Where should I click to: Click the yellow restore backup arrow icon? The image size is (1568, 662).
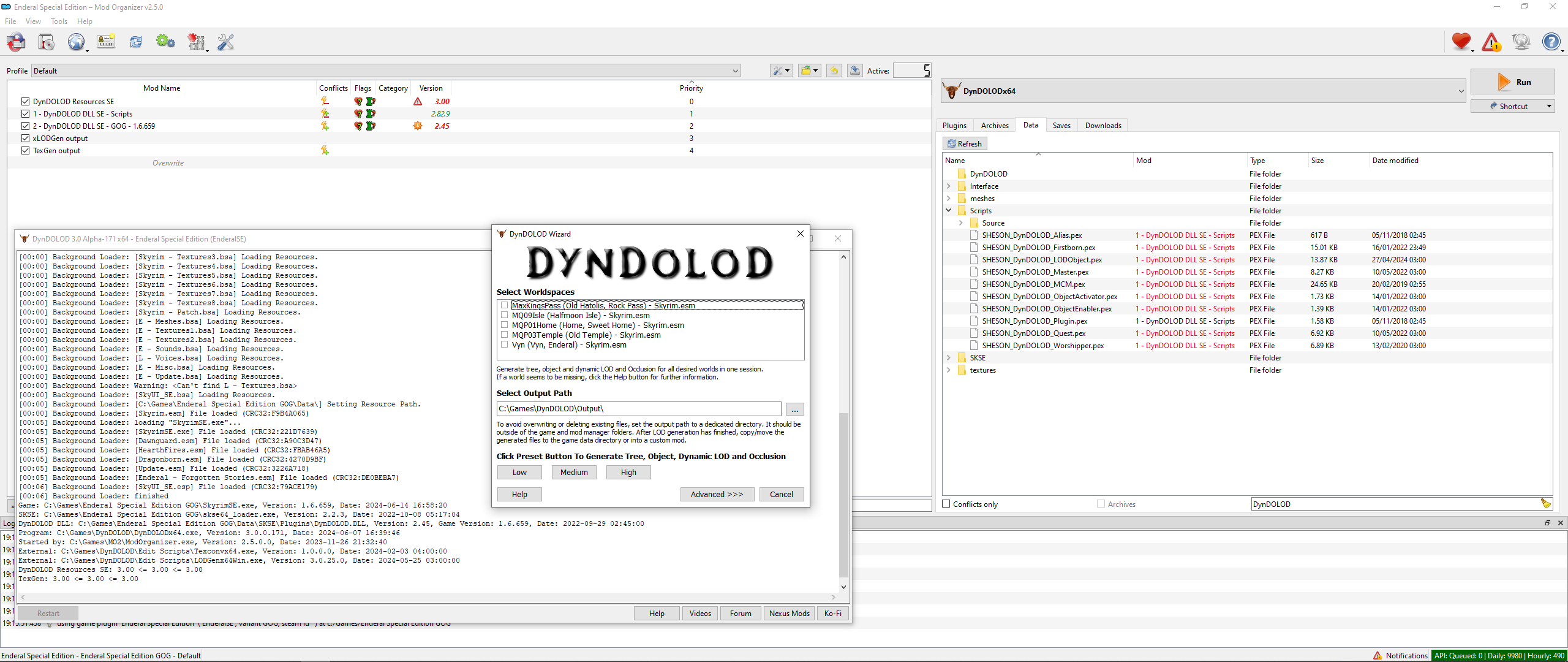[834, 70]
